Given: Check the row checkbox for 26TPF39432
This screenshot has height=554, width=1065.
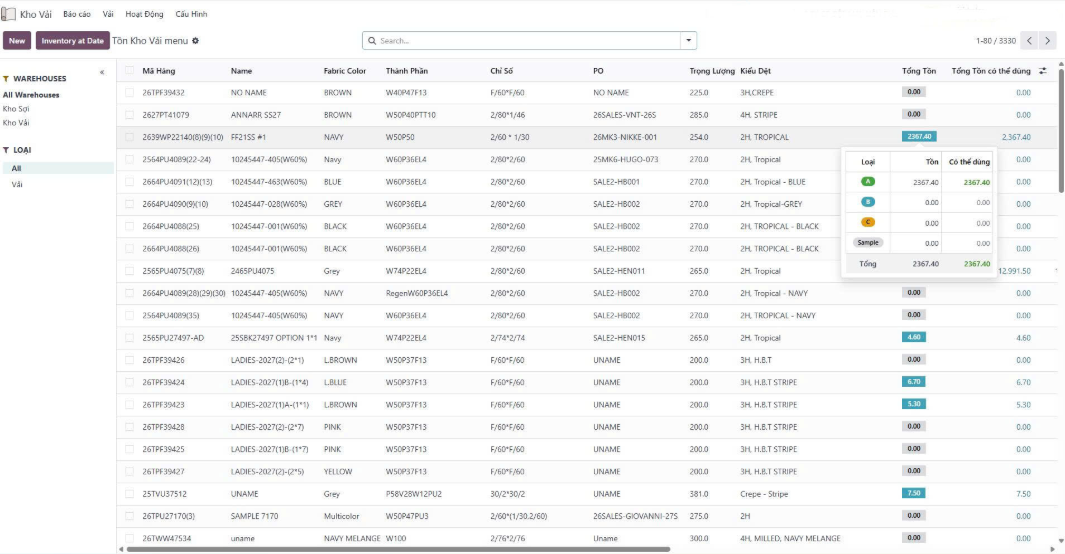Looking at the screenshot, I should [130, 92].
